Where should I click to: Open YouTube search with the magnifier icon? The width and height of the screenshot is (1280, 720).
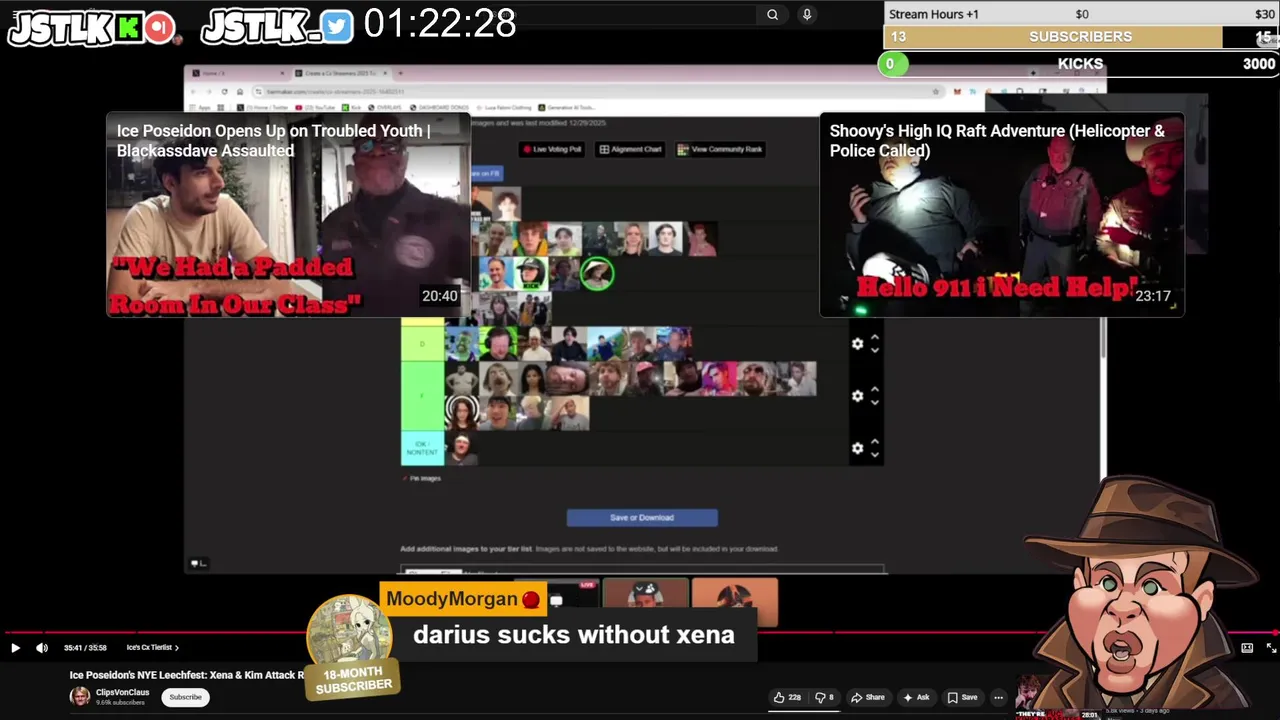[x=772, y=14]
